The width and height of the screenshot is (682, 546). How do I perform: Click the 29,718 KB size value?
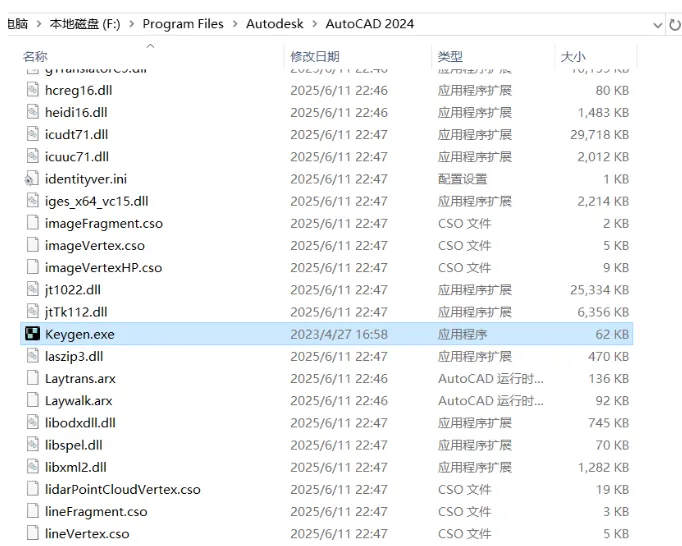[600, 134]
